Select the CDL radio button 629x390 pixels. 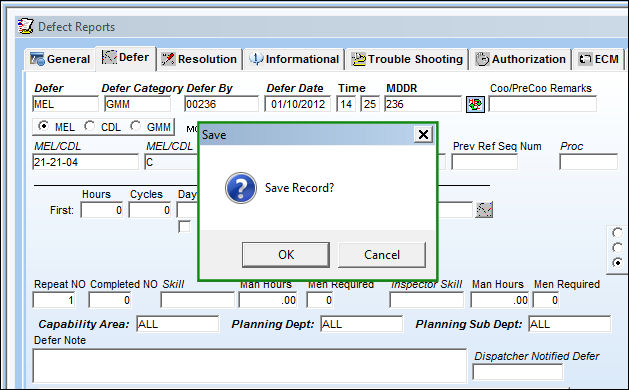[x=89, y=126]
